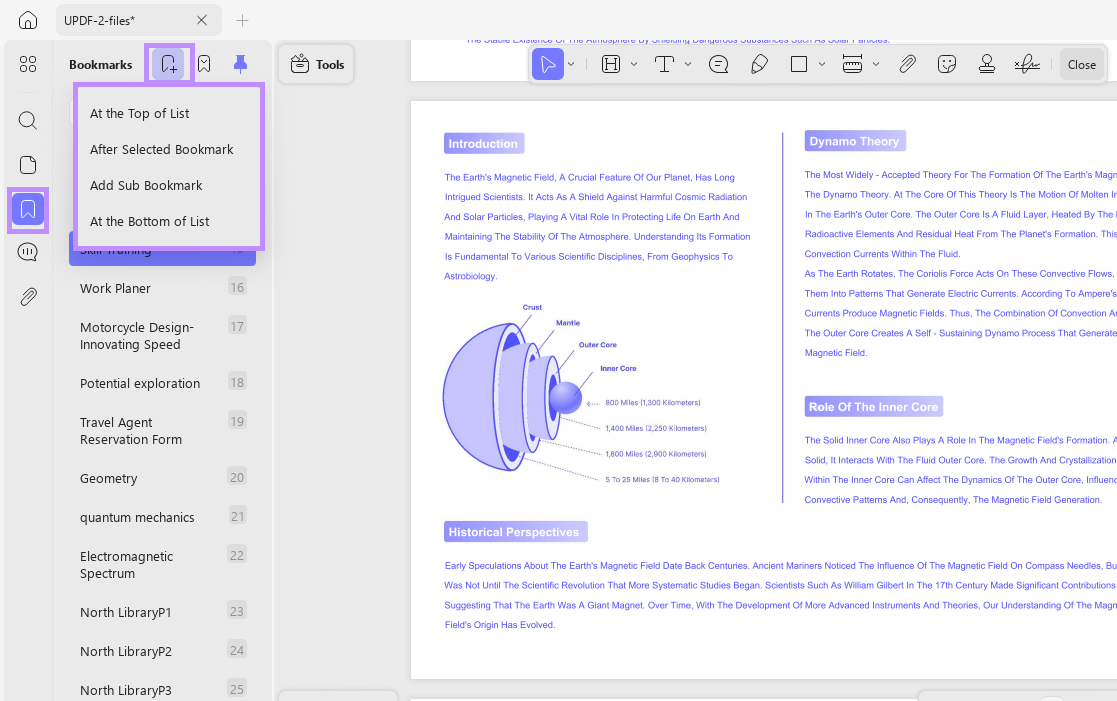Click the Introduction heading in document
Viewport: 1117px width, 701px height.
click(484, 143)
